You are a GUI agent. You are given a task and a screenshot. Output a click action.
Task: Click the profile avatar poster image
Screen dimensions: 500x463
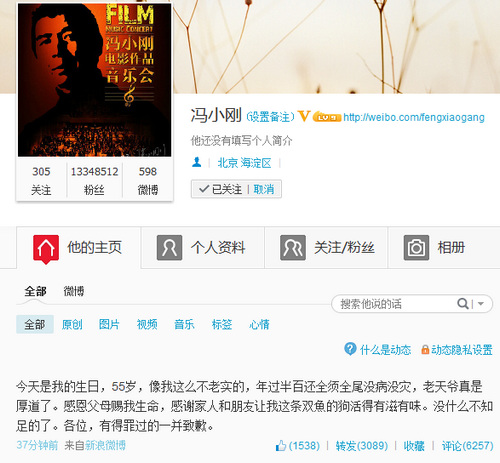(x=94, y=80)
